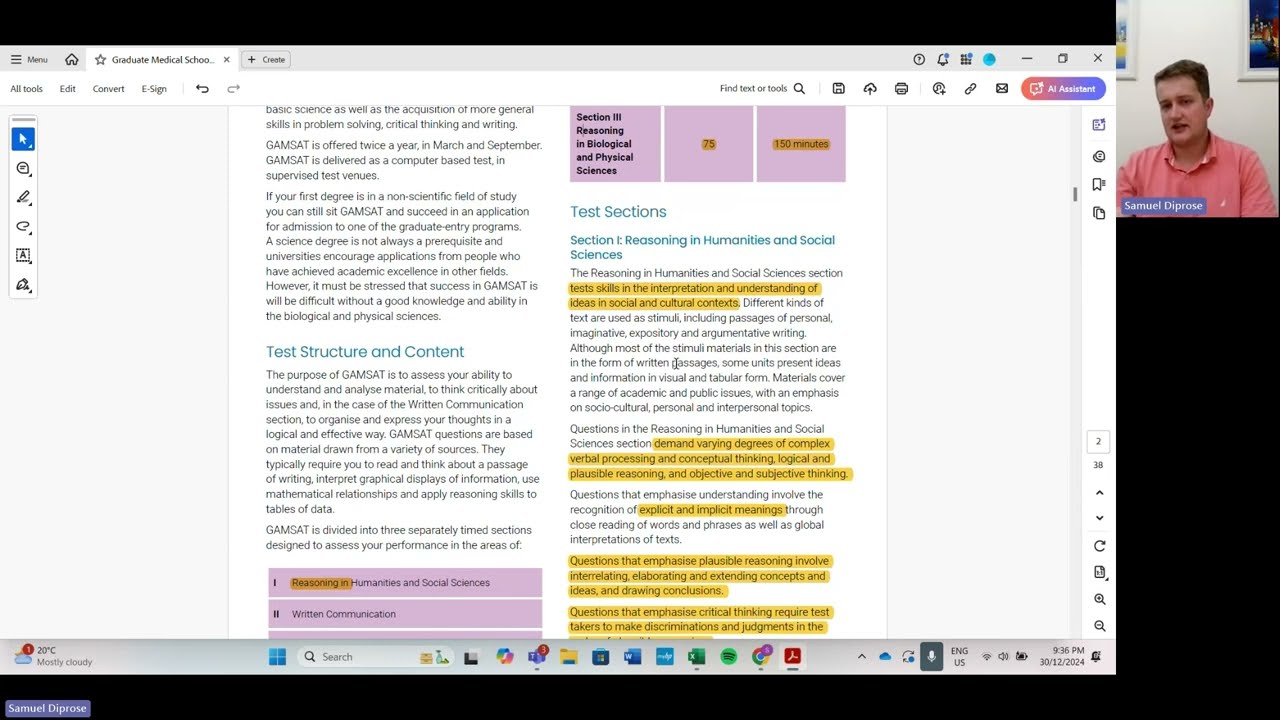The width and height of the screenshot is (1280, 720).
Task: Open the Adobe apps grid
Action: point(966,59)
